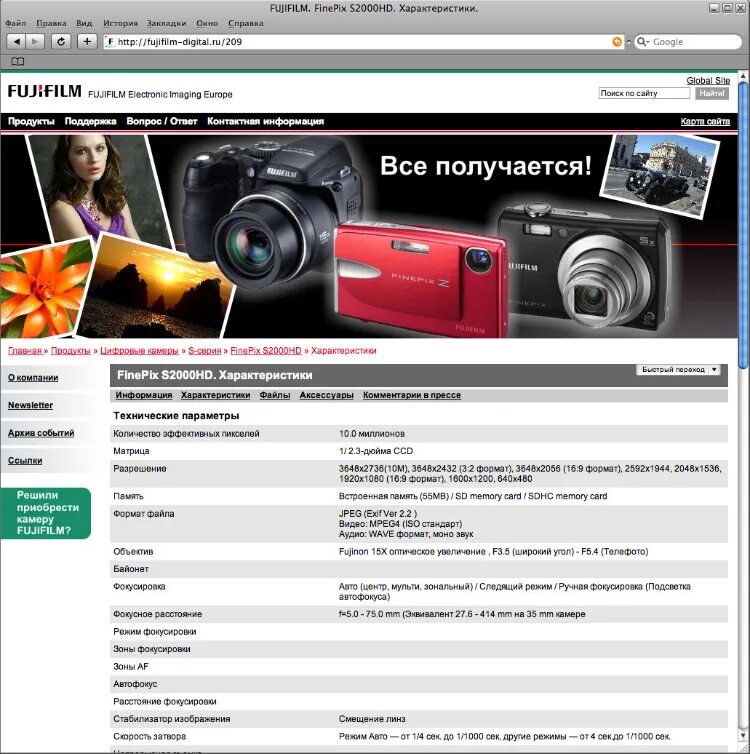
Task: Click the scrollbar up arrow
Action: [x=743, y=76]
